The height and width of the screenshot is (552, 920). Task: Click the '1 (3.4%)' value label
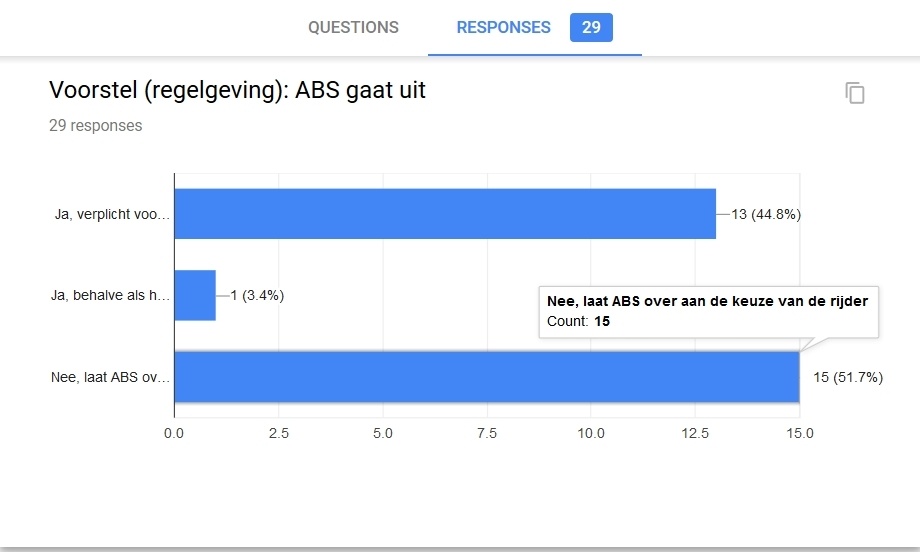pos(257,295)
